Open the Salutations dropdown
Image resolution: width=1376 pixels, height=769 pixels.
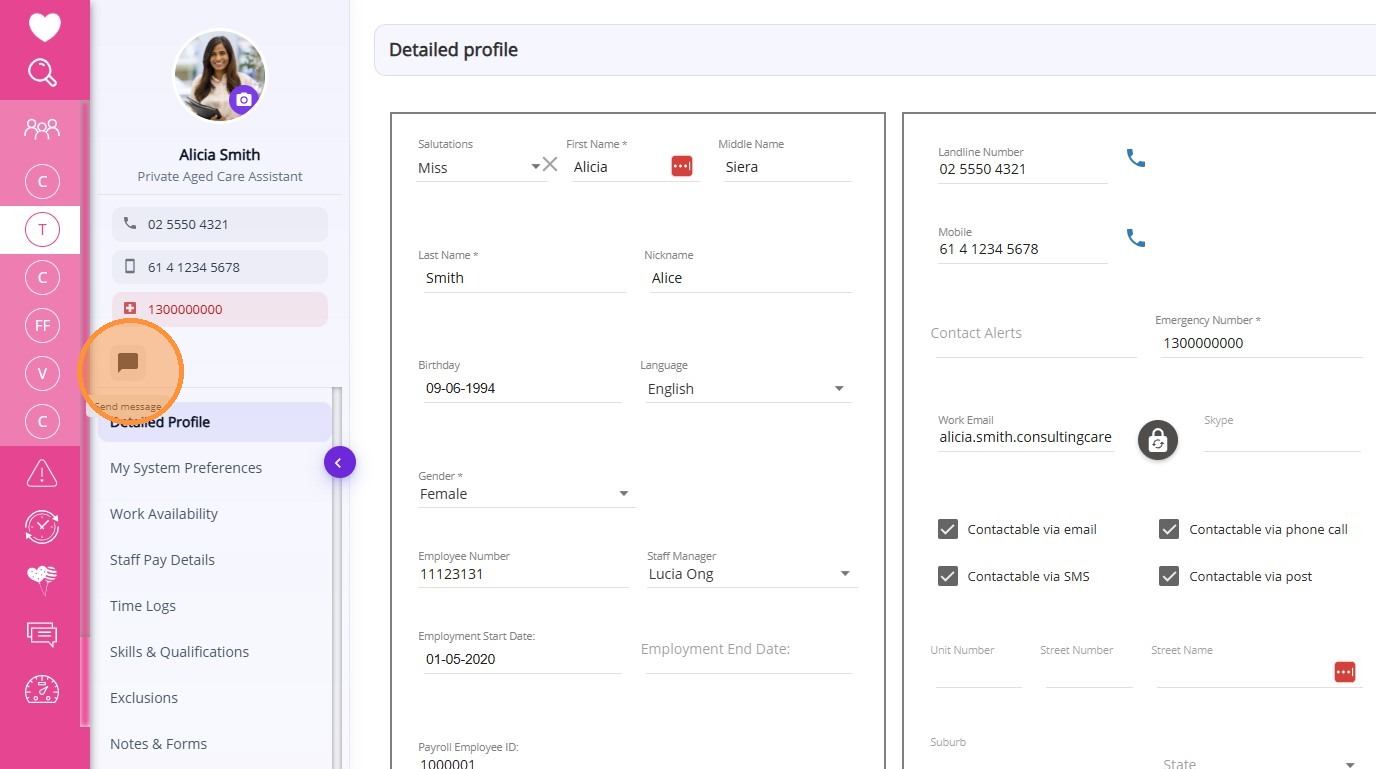coord(536,167)
